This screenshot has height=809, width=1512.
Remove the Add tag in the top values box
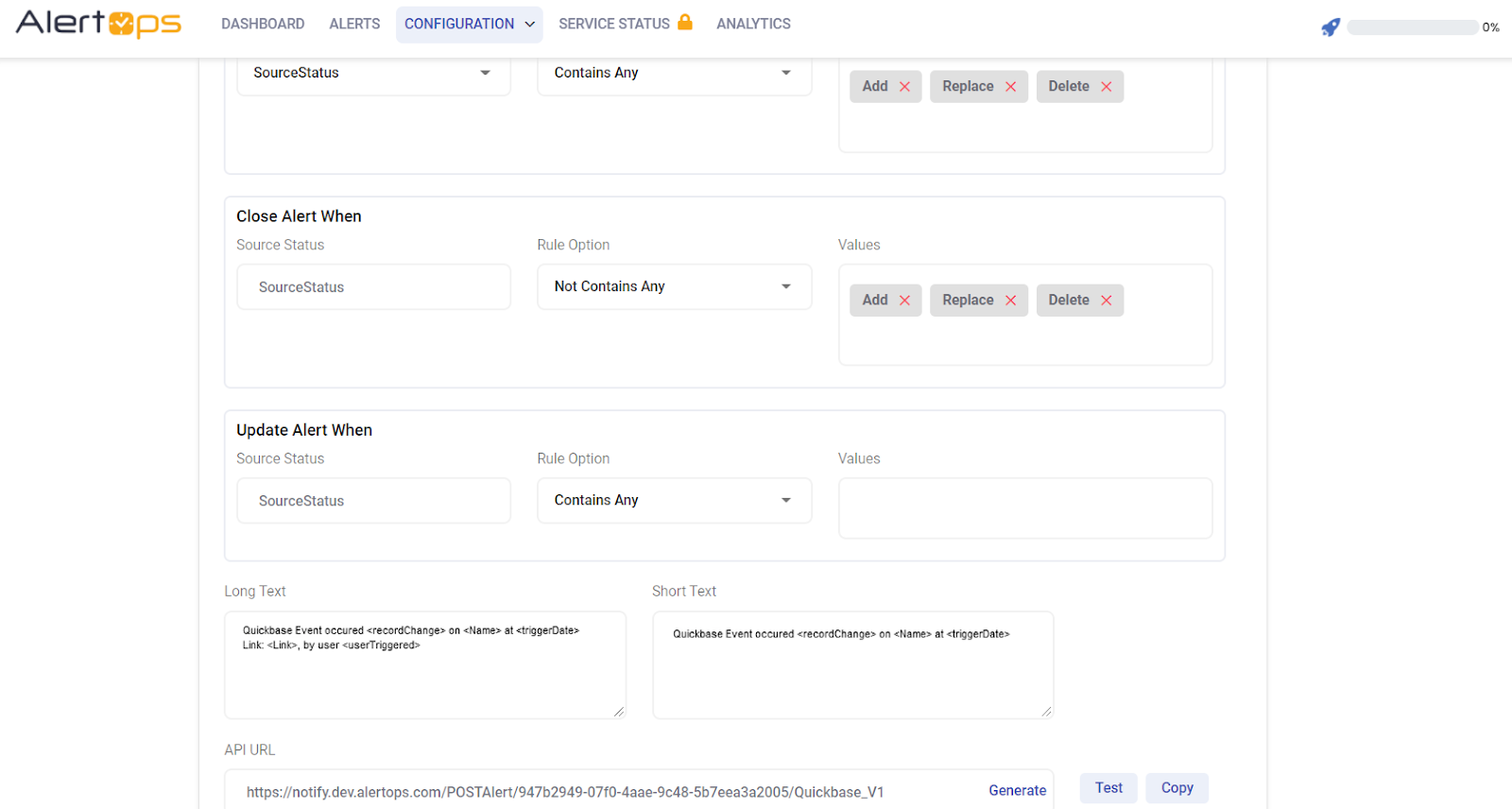tap(904, 87)
